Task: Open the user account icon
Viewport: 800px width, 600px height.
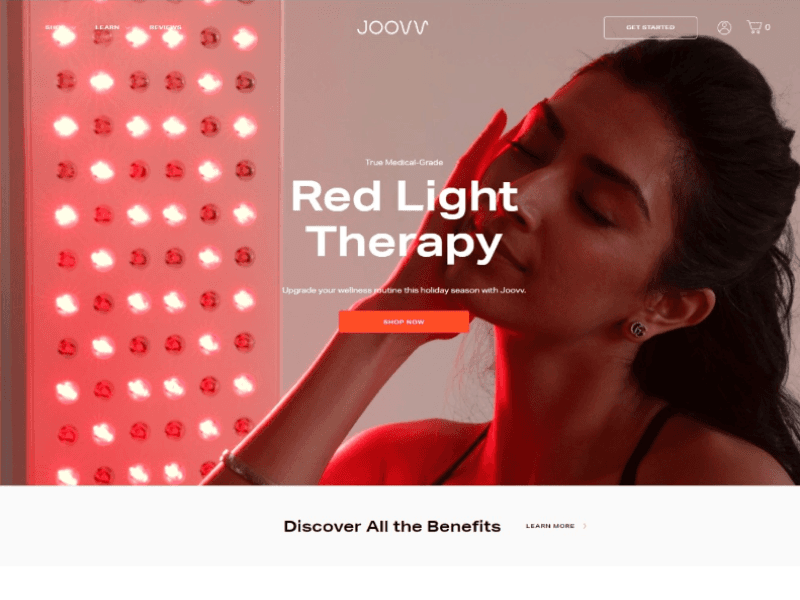Action: (723, 28)
